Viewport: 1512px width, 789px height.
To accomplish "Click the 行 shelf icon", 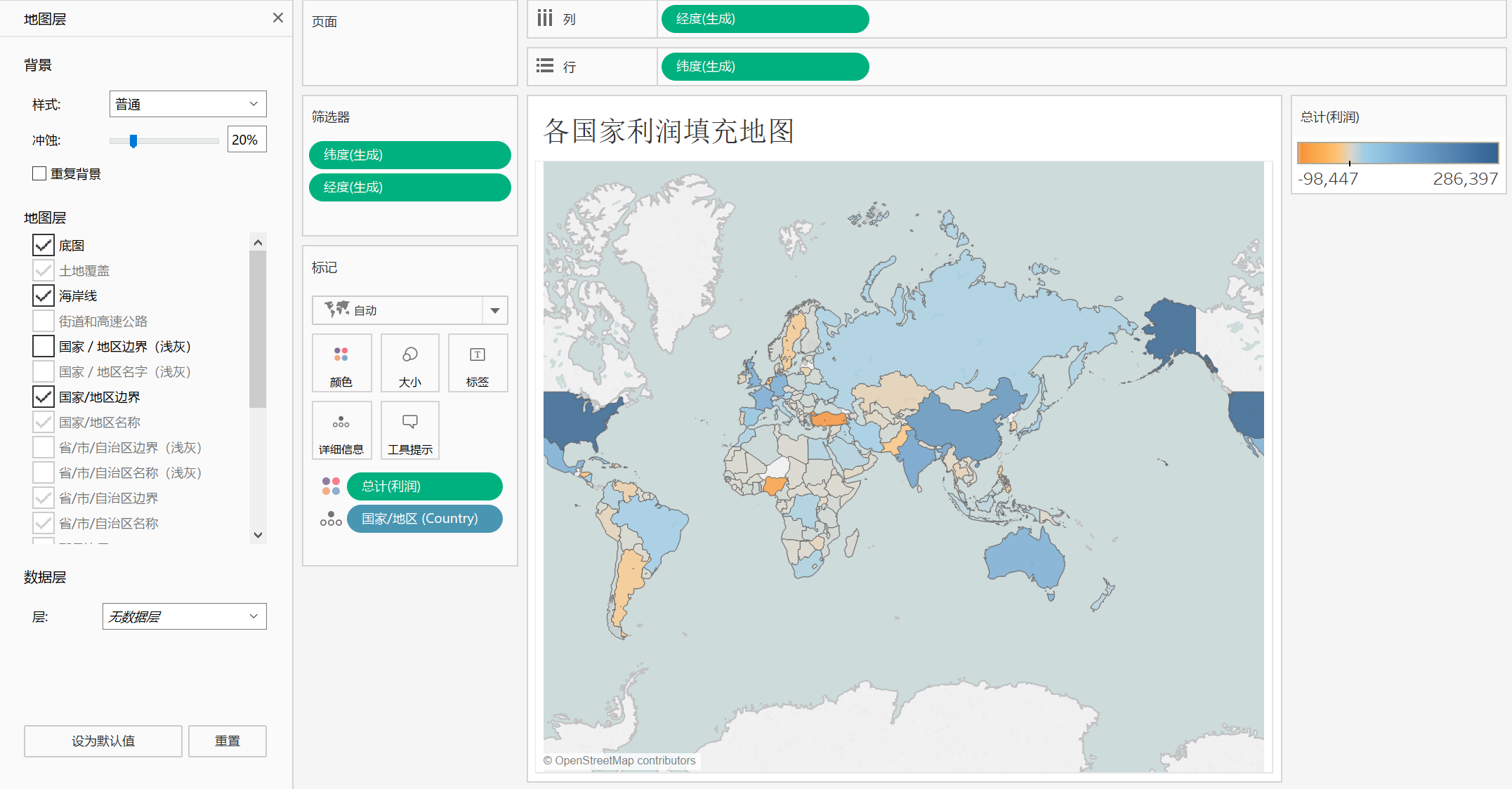I will [545, 65].
